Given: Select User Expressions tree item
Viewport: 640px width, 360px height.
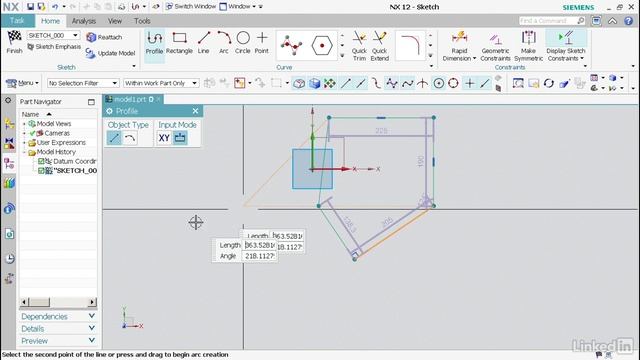Looking at the screenshot, I should pos(61,142).
